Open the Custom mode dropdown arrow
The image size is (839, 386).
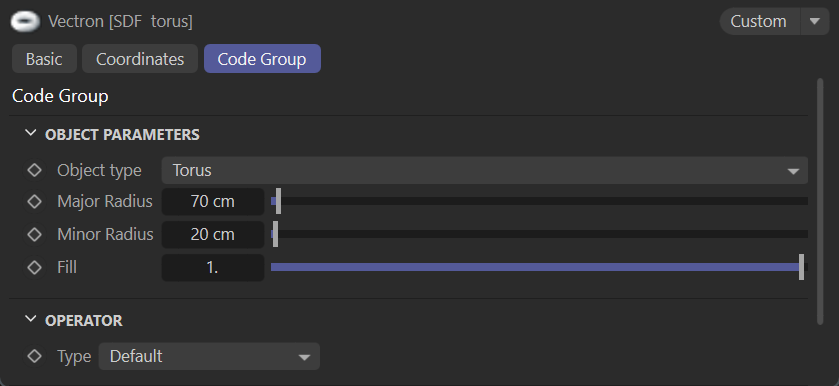coord(815,21)
